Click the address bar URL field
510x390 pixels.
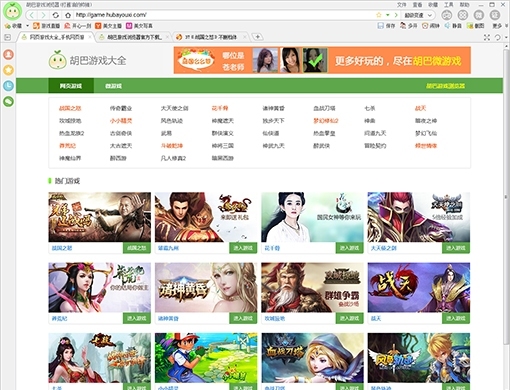tap(223, 15)
